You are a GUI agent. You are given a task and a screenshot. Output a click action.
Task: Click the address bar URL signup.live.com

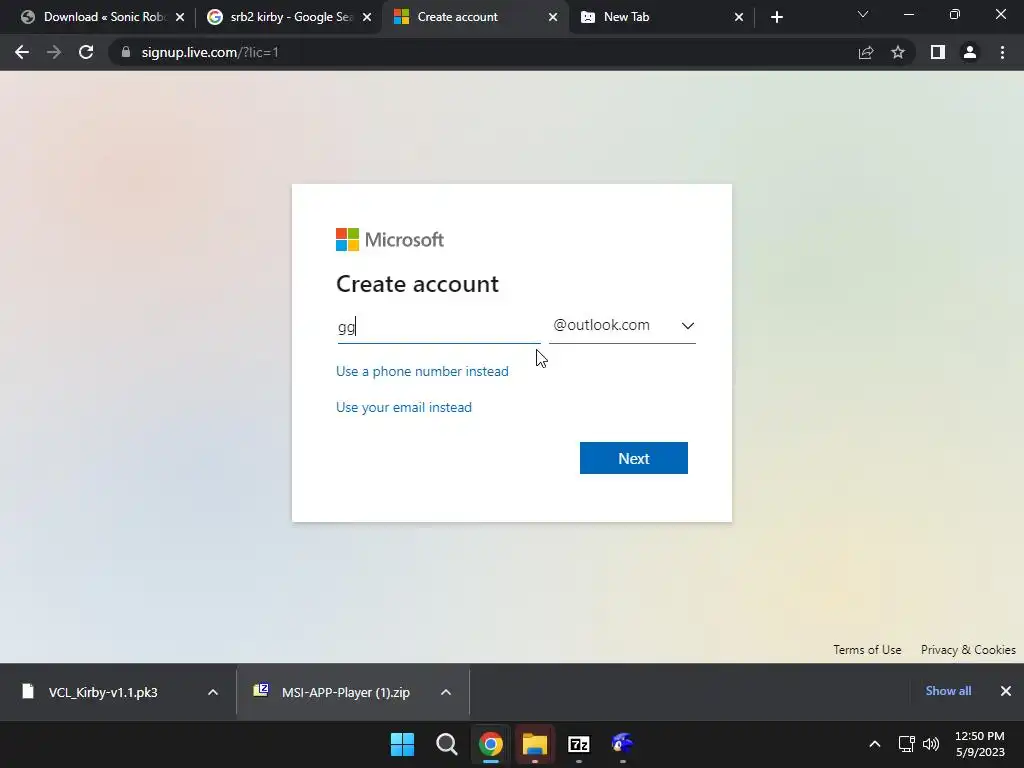click(x=210, y=52)
